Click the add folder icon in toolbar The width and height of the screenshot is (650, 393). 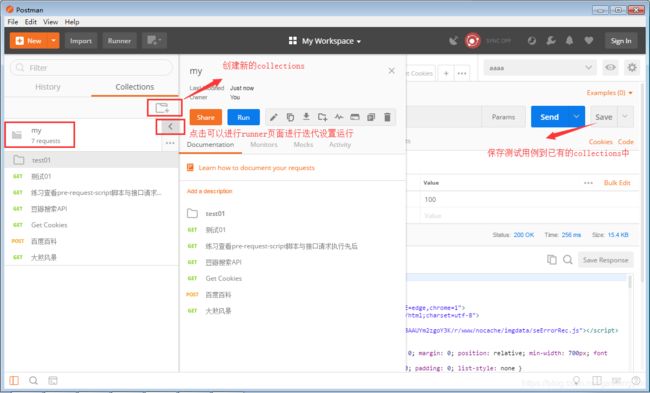tap(323, 117)
